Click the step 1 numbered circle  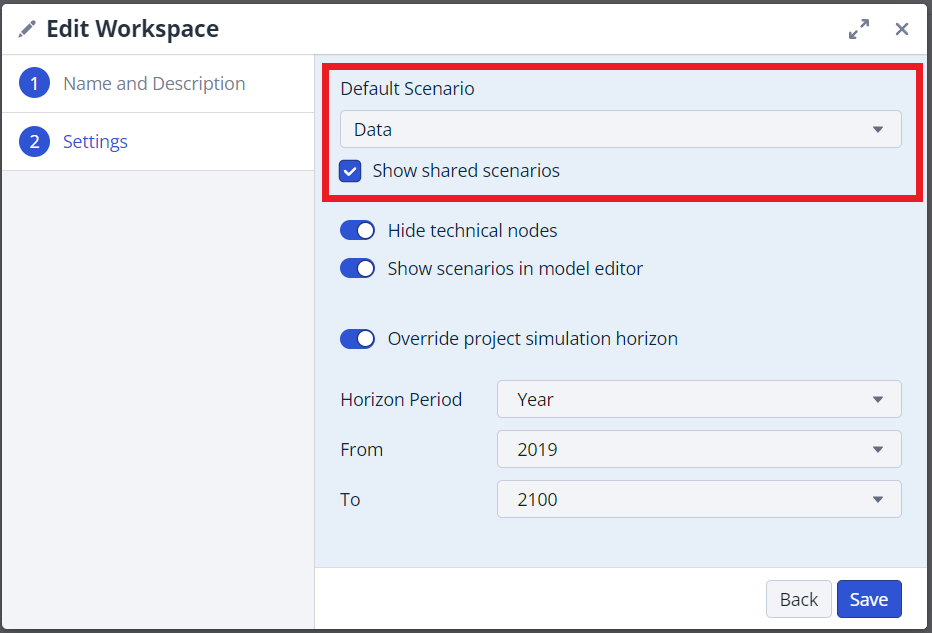[x=34, y=84]
